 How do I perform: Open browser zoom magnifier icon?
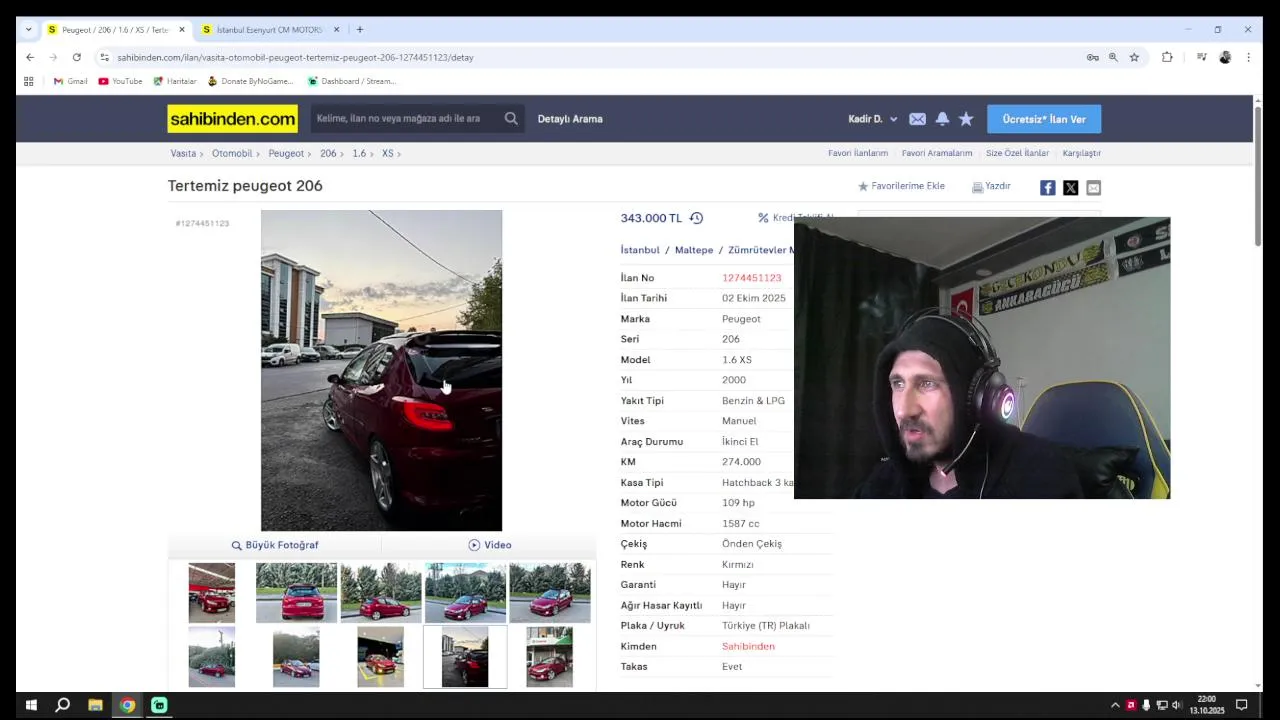(x=1113, y=57)
